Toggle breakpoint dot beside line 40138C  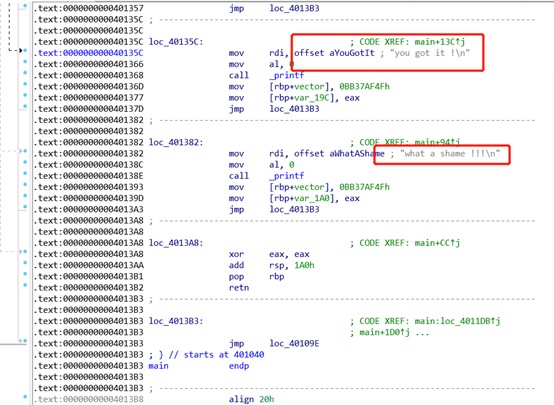point(25,162)
